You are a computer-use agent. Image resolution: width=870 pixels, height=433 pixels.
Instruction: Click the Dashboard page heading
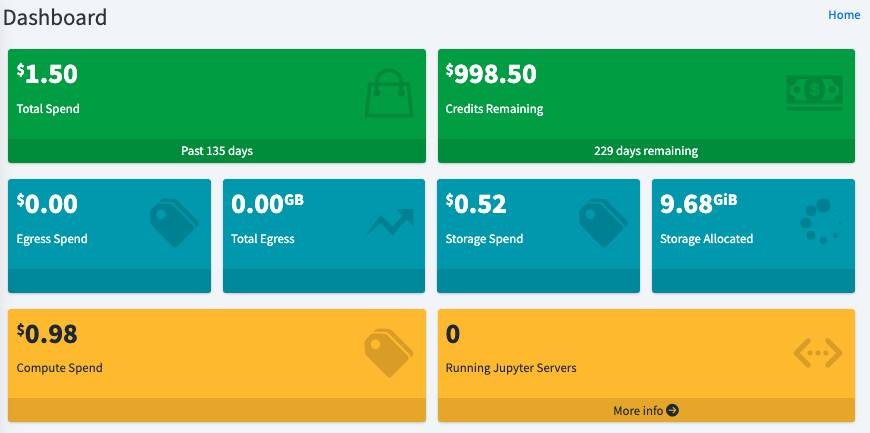tap(55, 18)
